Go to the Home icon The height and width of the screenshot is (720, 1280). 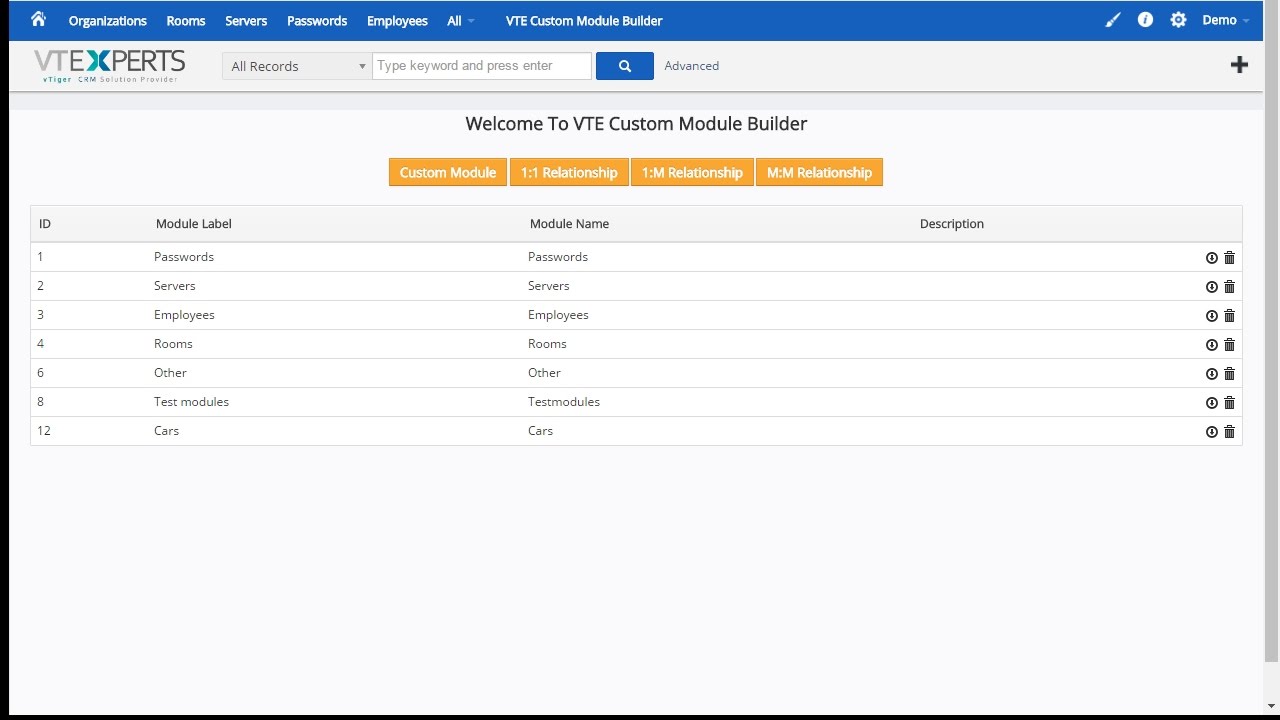point(38,19)
